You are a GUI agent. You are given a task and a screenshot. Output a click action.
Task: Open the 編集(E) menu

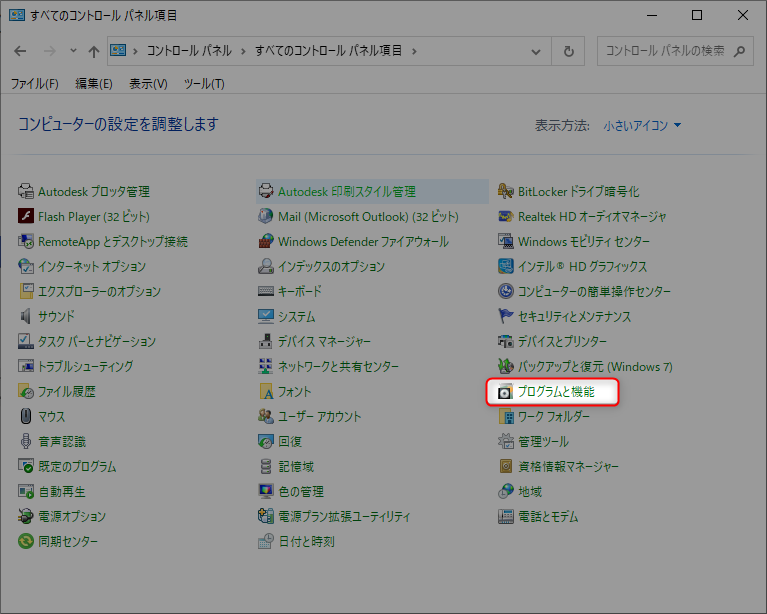[x=94, y=84]
